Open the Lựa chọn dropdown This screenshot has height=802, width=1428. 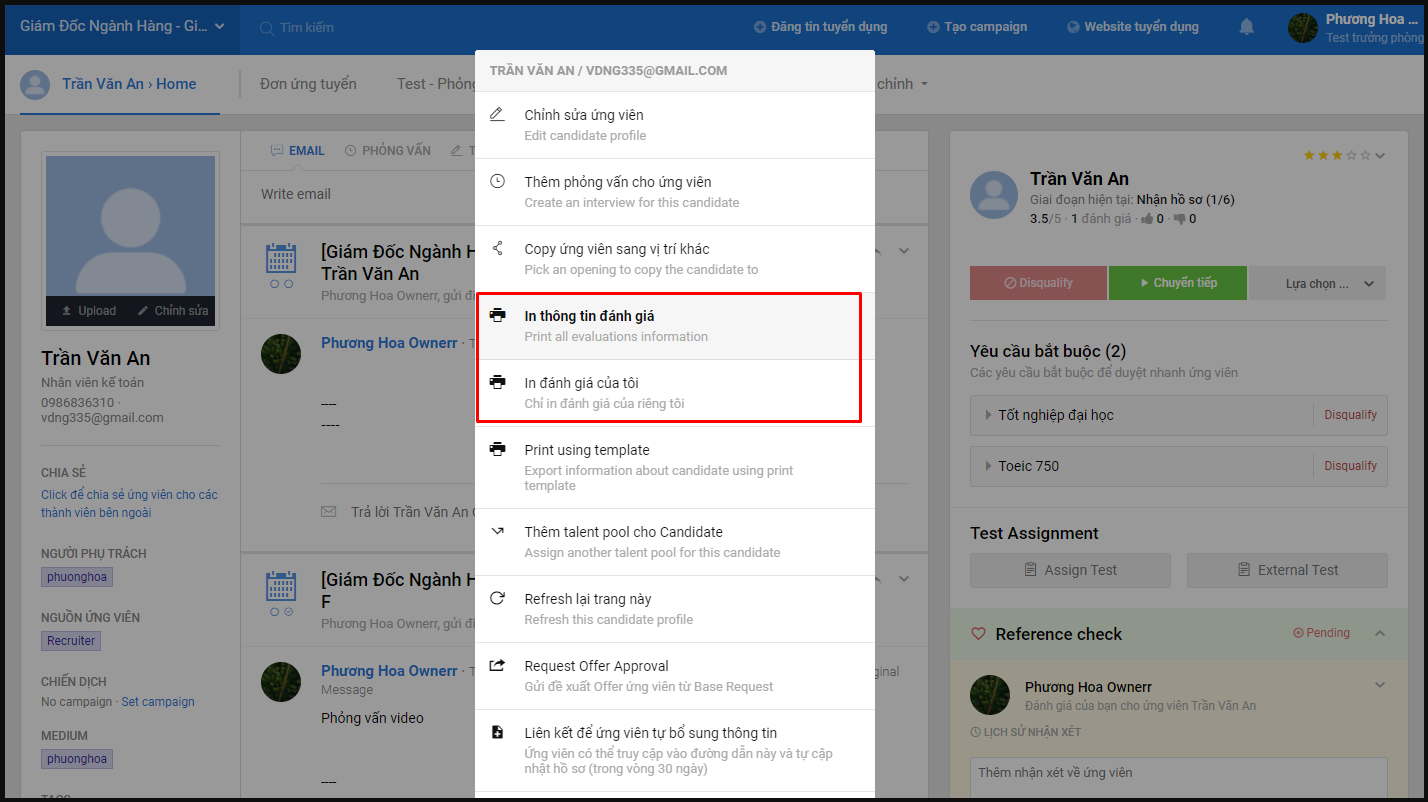coord(1318,283)
